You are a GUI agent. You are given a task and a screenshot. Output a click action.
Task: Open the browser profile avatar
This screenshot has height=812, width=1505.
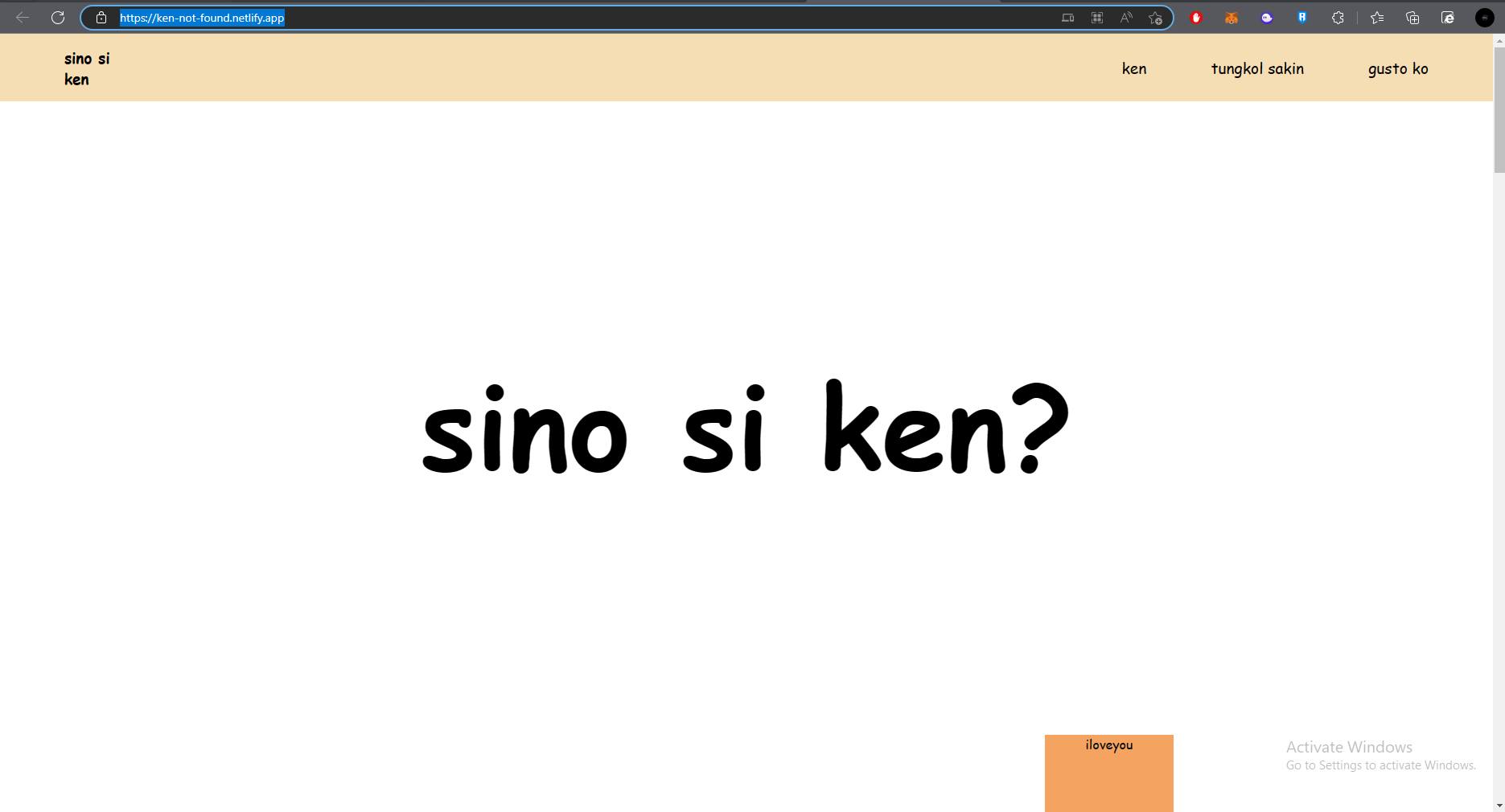point(1485,18)
